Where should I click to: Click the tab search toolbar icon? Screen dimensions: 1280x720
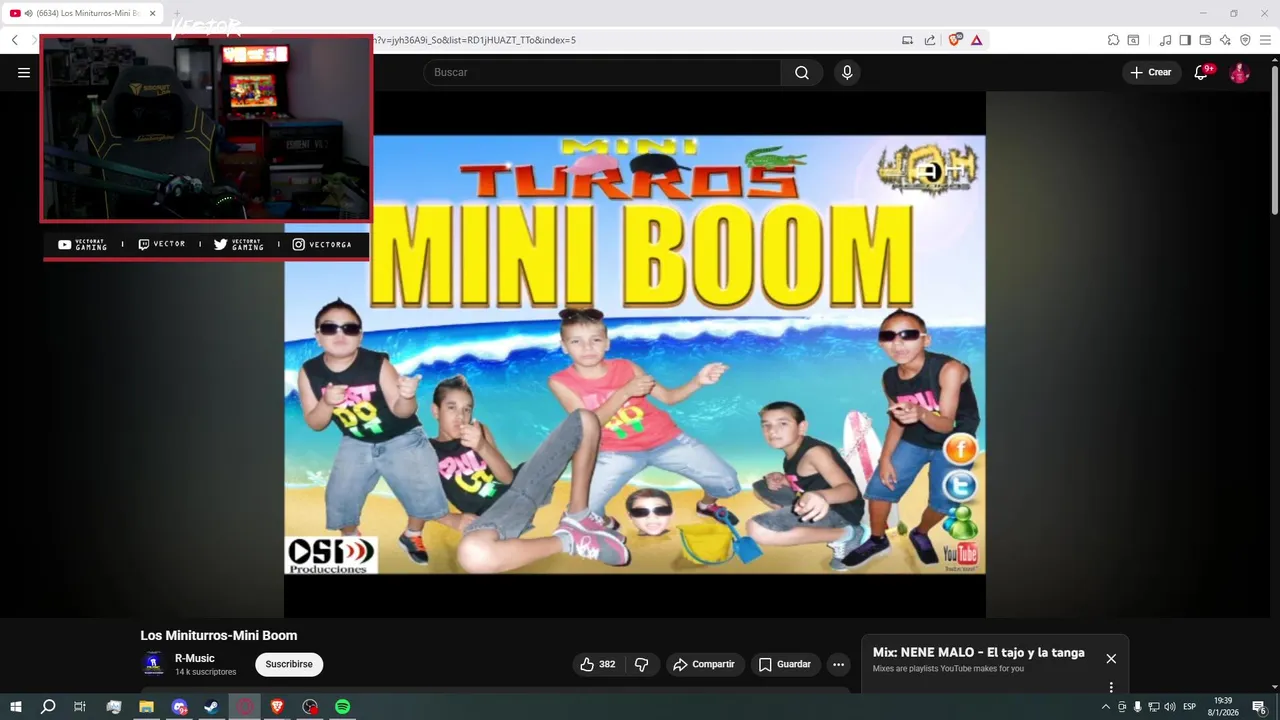pyautogui.click(x=1133, y=40)
